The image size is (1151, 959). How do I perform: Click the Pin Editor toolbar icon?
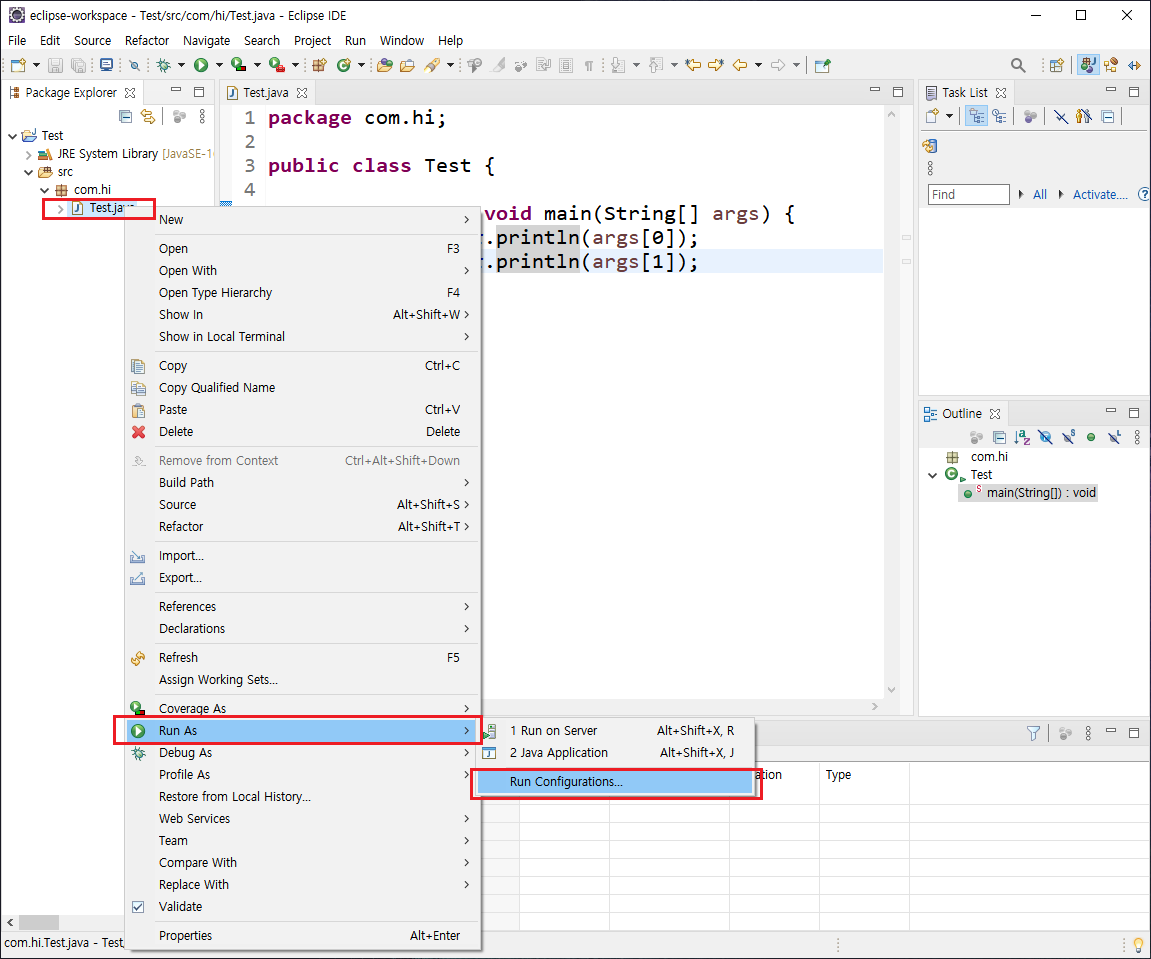pyautogui.click(x=823, y=65)
